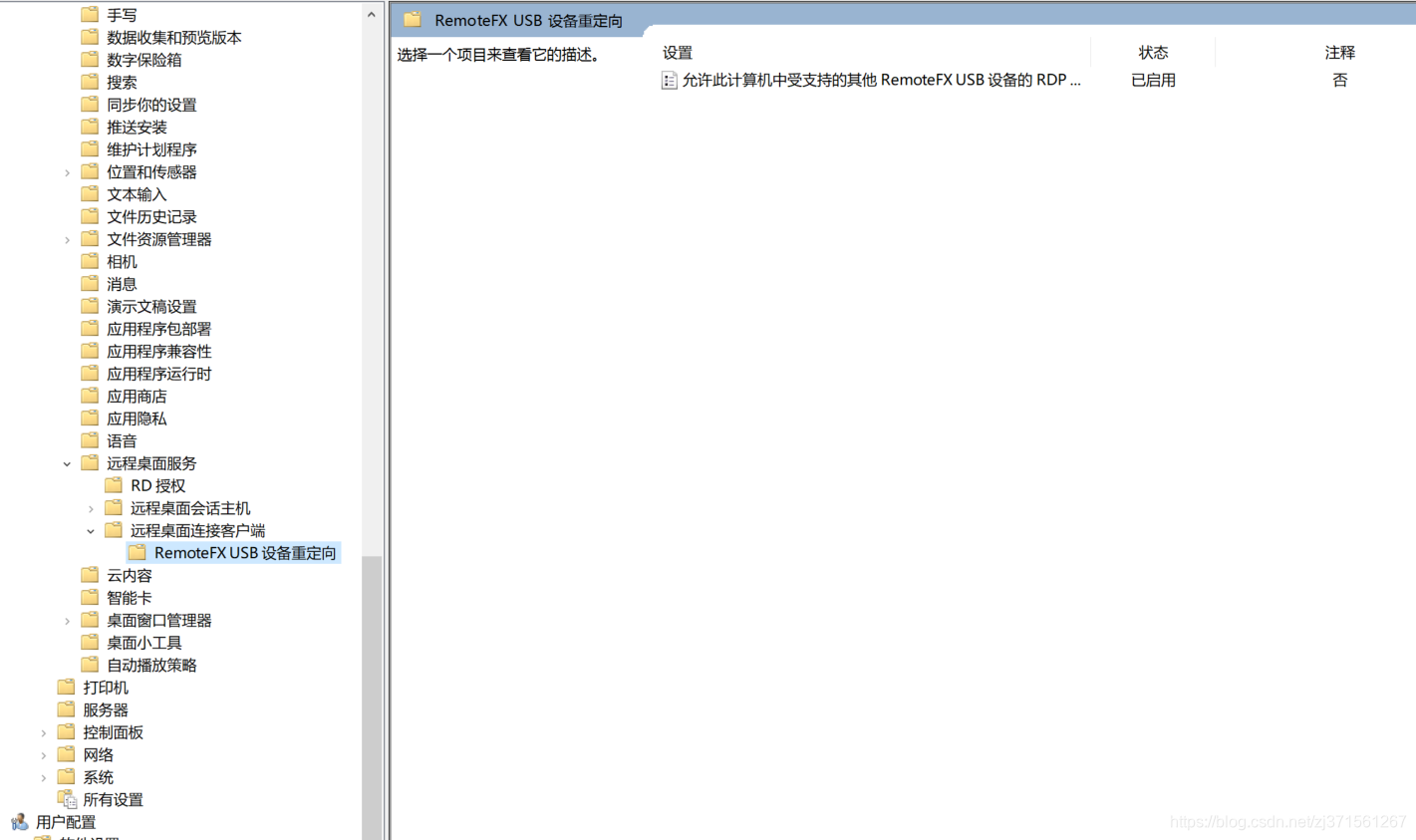Select 应用程序运行时 folder

(x=159, y=374)
